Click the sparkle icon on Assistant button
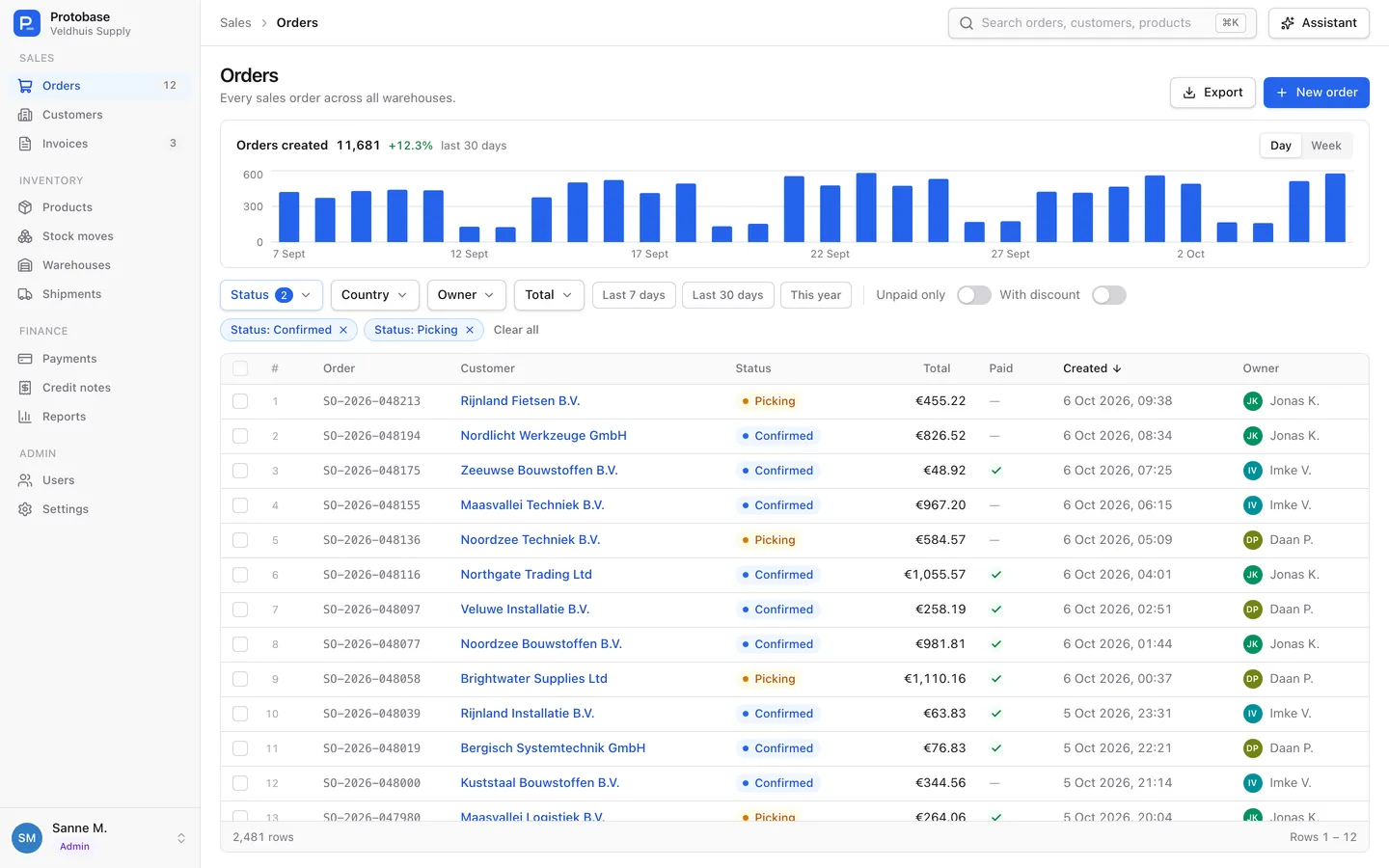The height and width of the screenshot is (868, 1389). coord(1288,23)
